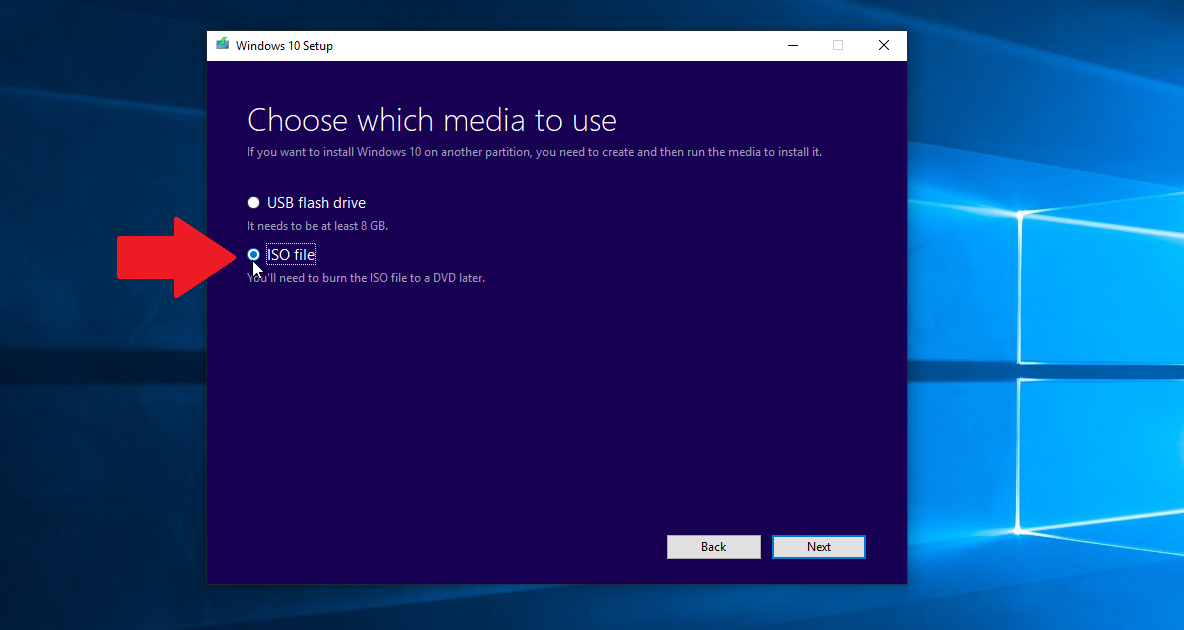This screenshot has width=1184, height=630.
Task: Click the 'Choose which media to use' heading
Action: click(432, 120)
